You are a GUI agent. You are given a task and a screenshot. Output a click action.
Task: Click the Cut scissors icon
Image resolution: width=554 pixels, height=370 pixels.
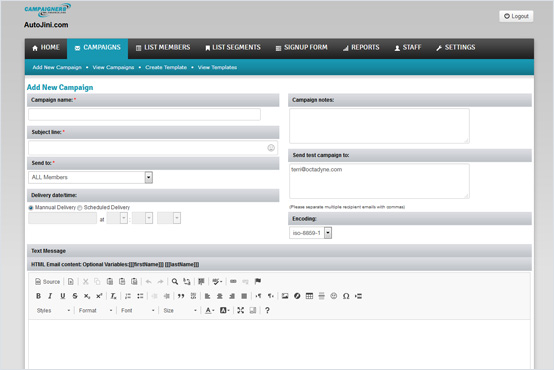86,282
